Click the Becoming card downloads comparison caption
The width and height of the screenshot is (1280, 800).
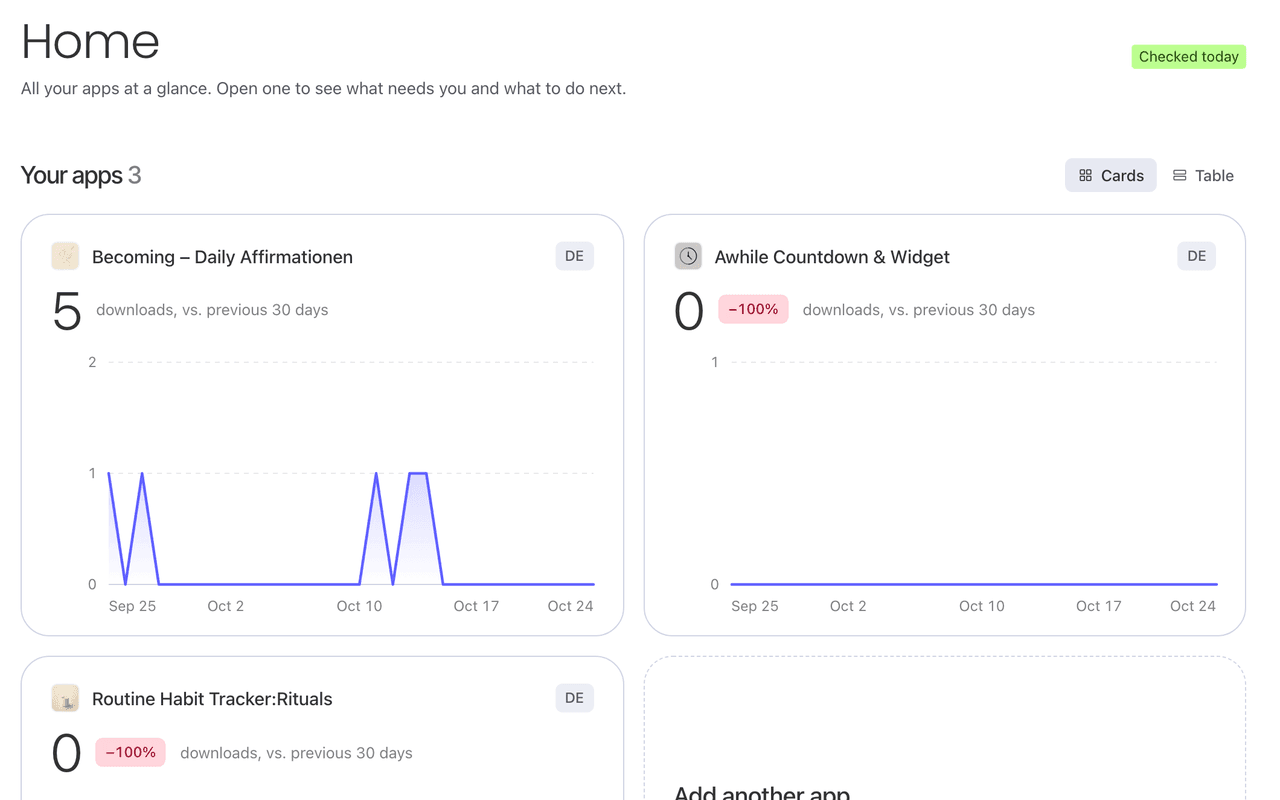[x=212, y=310]
